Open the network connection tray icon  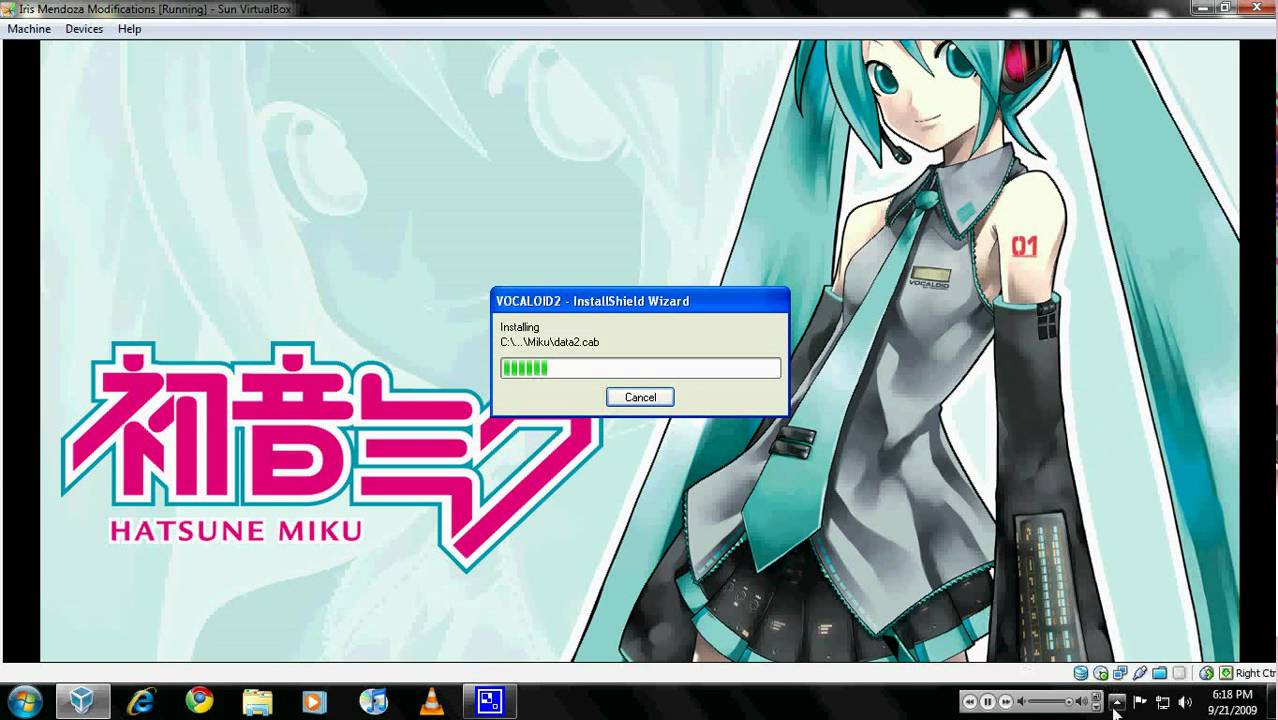pos(1162,702)
